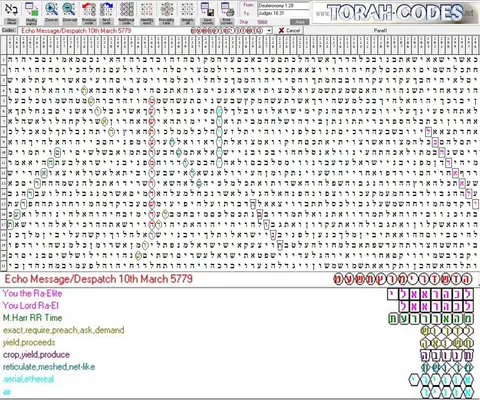This screenshot has width=480, height=400.
Task: Click cyan hexagon Hebrew letters beside aerial,ethereal
Action: pyautogui.click(x=441, y=380)
